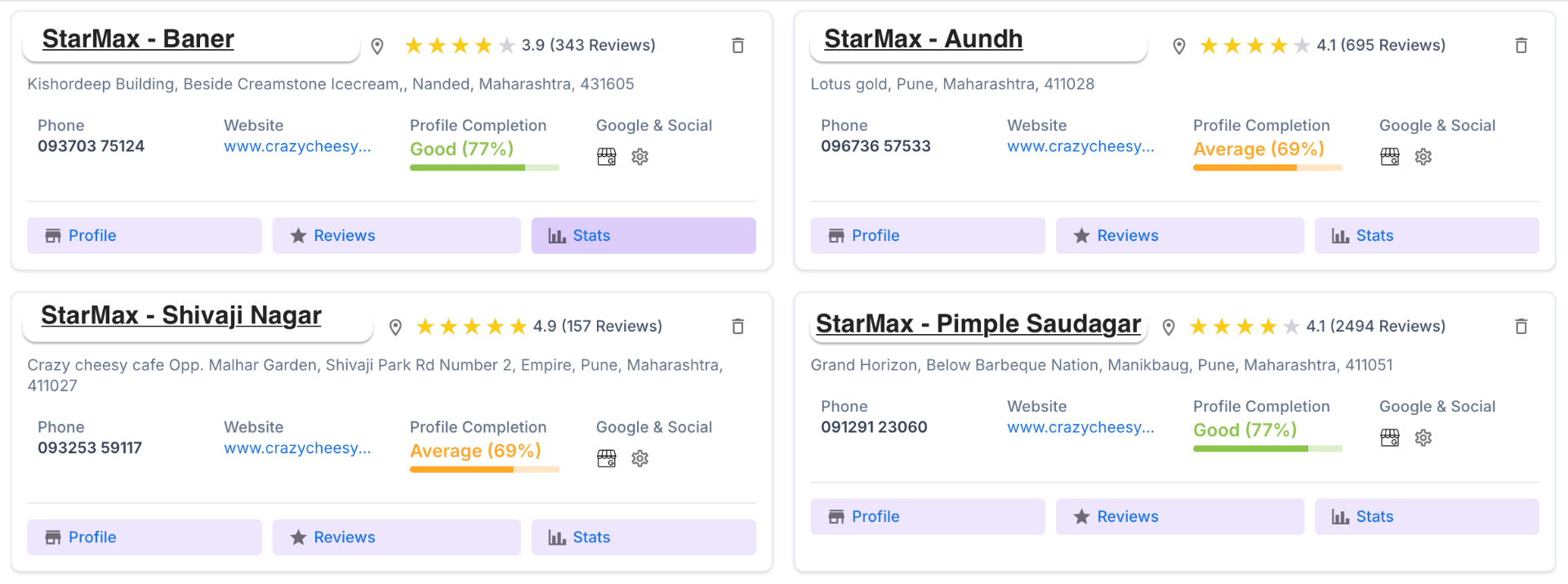Open Google Business Profile icon for StarMax Baner
Viewport: 1568px width, 584px height.
(607, 156)
